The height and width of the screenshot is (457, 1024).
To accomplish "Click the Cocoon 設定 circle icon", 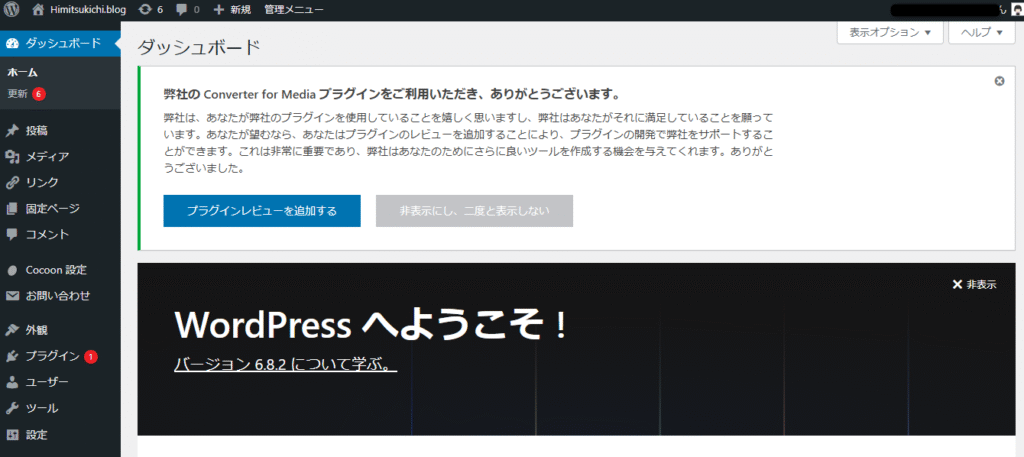I will click(12, 270).
